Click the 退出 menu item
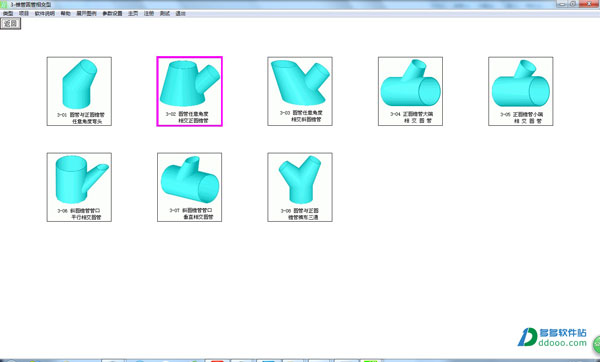 click(180, 13)
